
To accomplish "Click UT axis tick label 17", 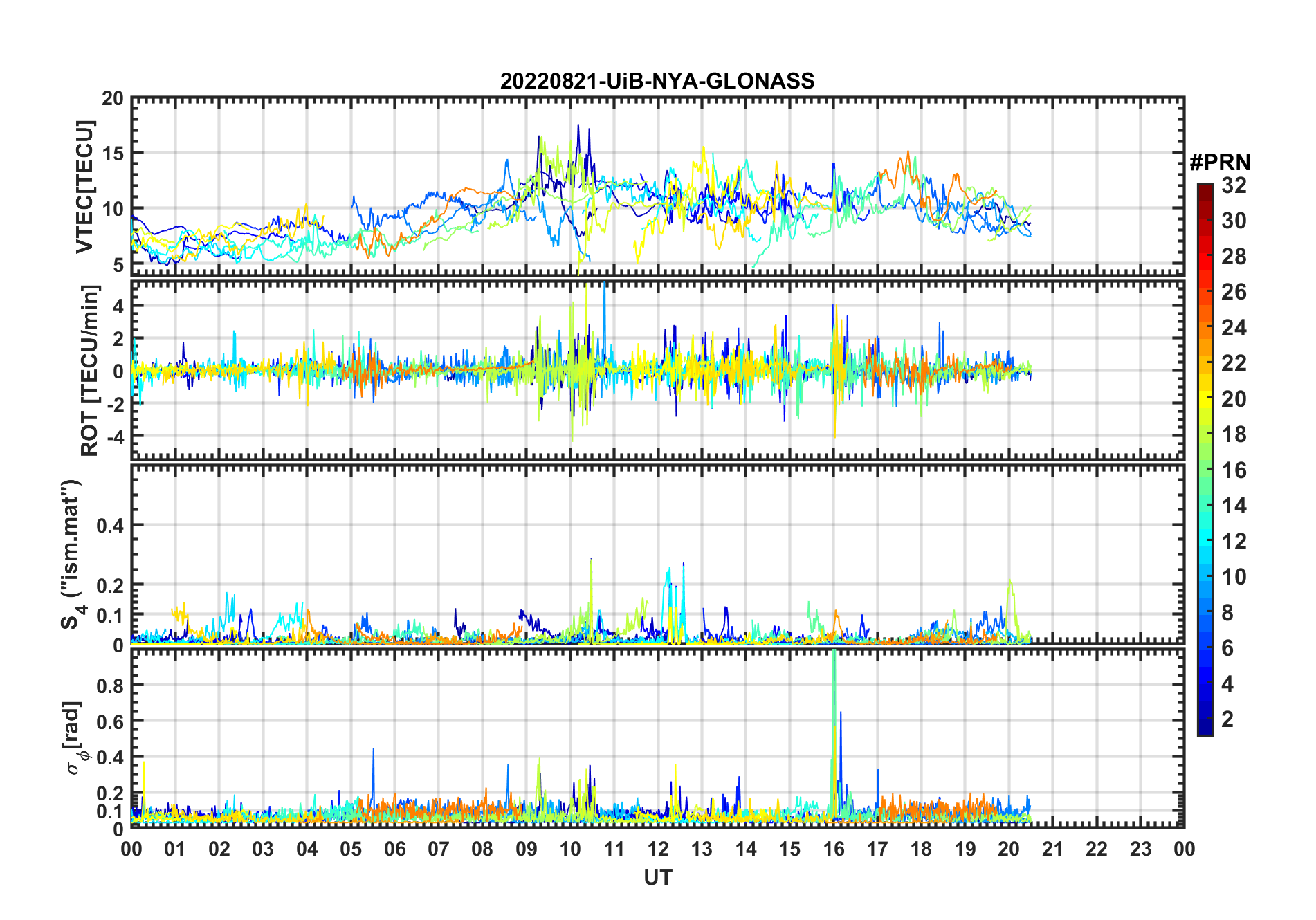I will (877, 849).
